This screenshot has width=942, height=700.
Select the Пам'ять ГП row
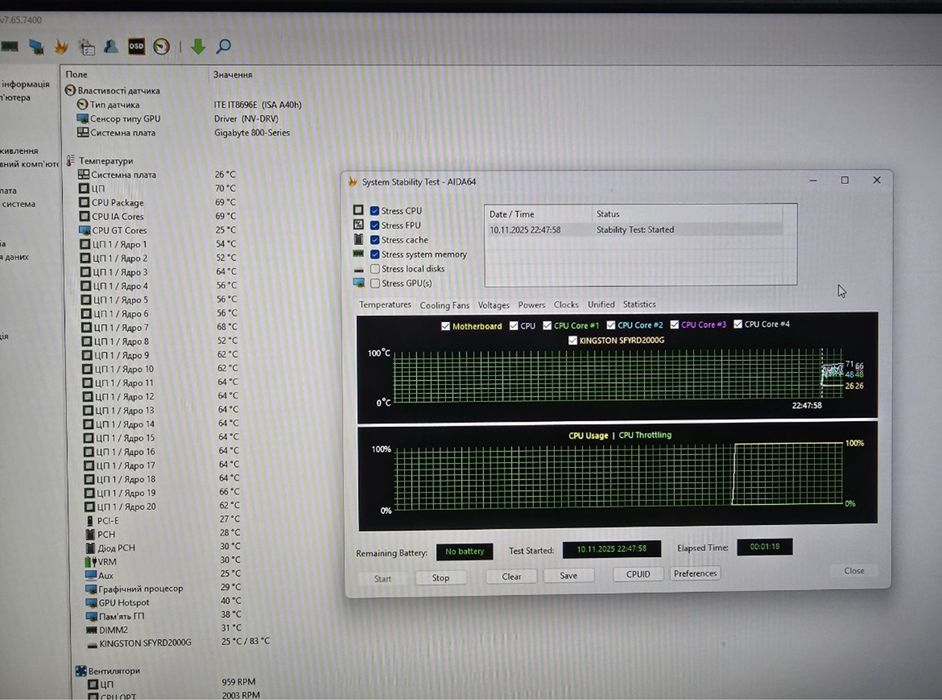coord(162,616)
